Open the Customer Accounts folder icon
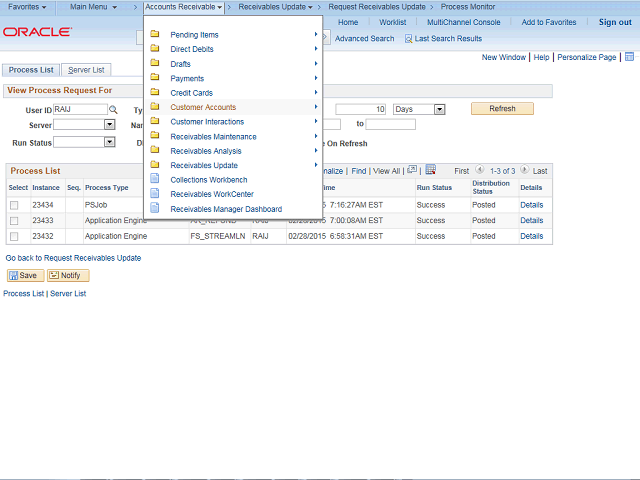 pyautogui.click(x=155, y=106)
